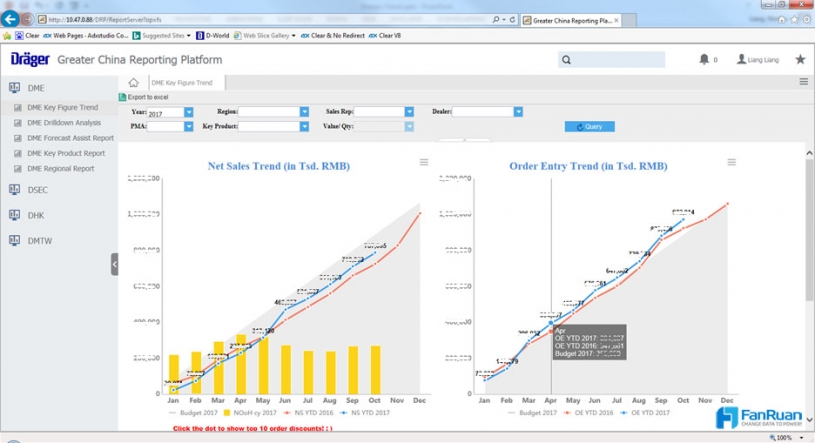The image size is (815, 443).
Task: Open the Dealer dropdown
Action: coord(518,112)
